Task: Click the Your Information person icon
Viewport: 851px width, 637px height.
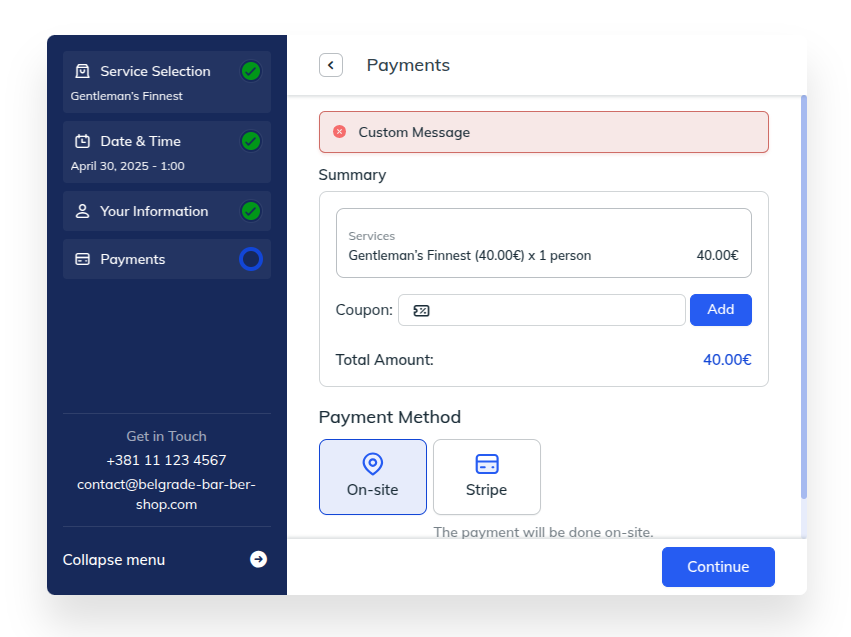Action: tap(82, 211)
